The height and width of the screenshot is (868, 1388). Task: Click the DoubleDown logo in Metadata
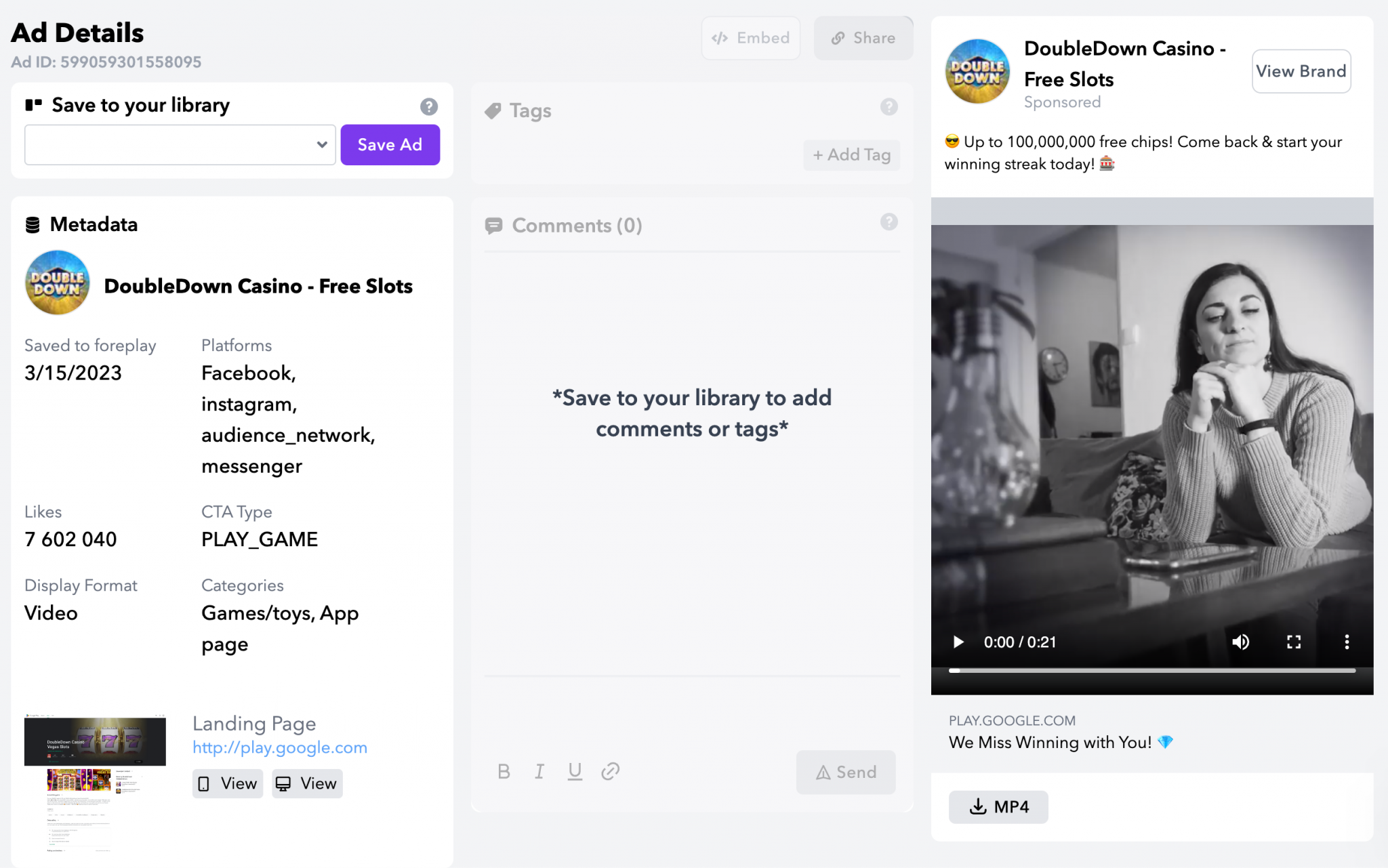(x=58, y=283)
